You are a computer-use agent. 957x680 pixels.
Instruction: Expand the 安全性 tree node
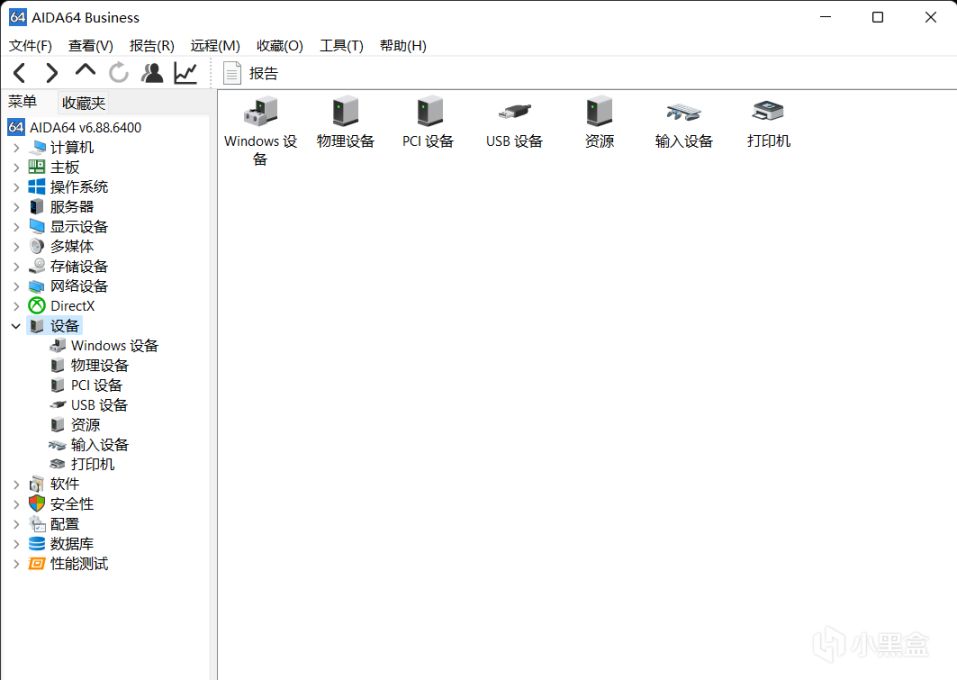[16, 504]
